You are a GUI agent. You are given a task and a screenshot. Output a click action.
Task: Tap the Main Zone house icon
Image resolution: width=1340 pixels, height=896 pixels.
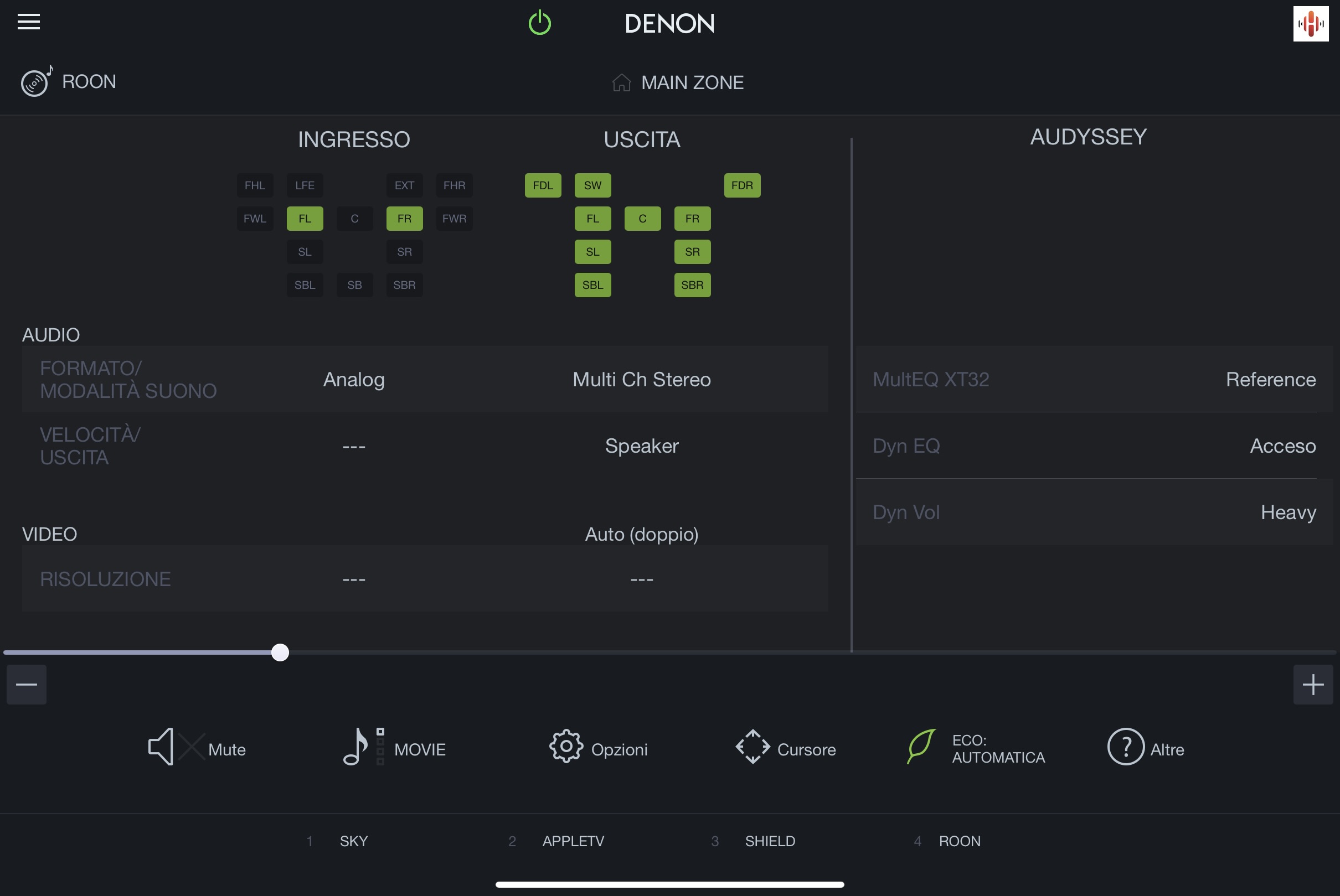621,83
